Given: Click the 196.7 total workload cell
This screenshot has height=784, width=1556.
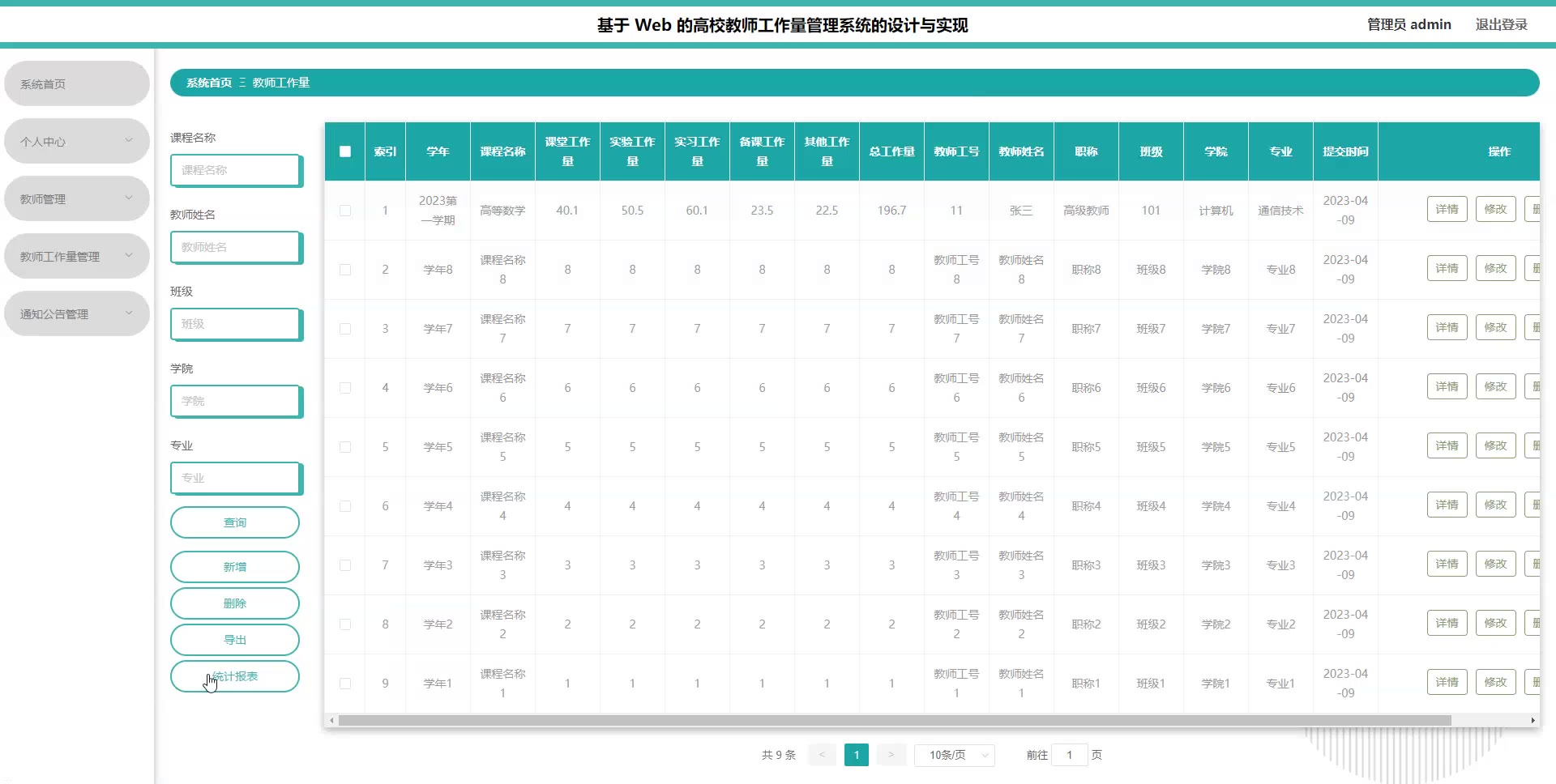Looking at the screenshot, I should click(x=891, y=211).
